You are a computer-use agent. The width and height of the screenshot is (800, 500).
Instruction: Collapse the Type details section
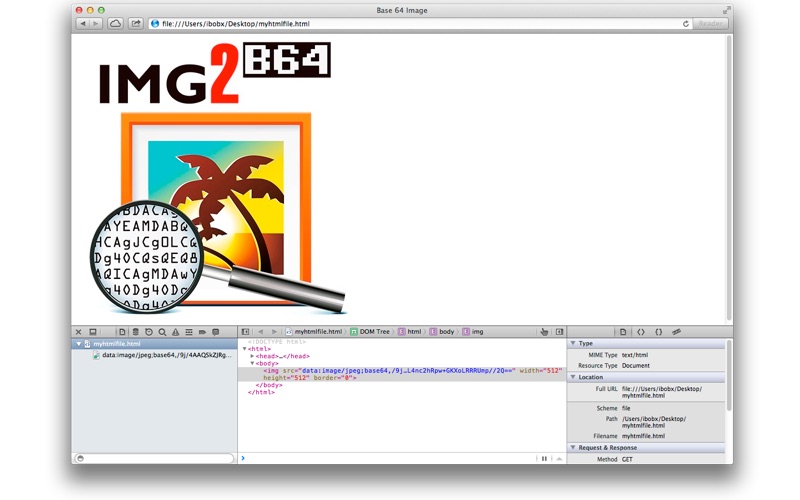pos(573,343)
